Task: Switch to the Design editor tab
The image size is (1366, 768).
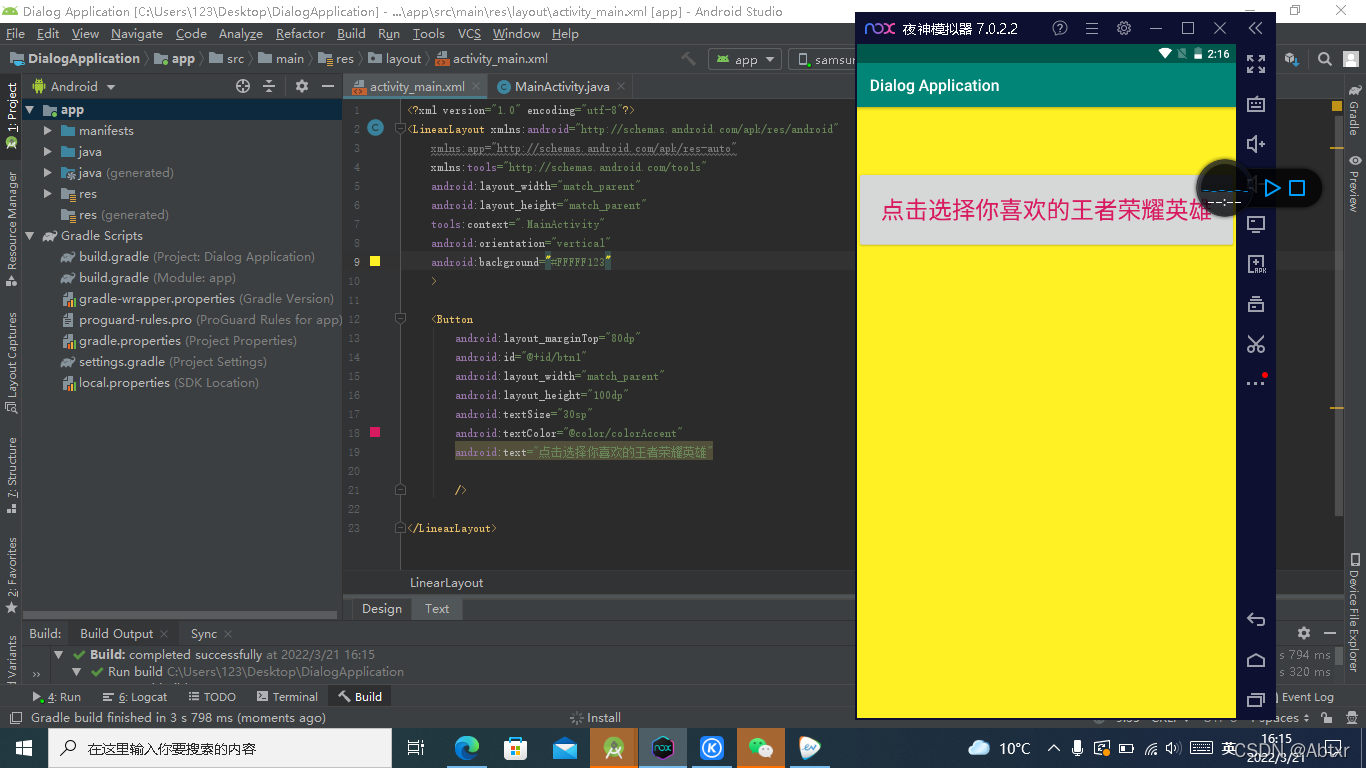Action: click(x=382, y=608)
